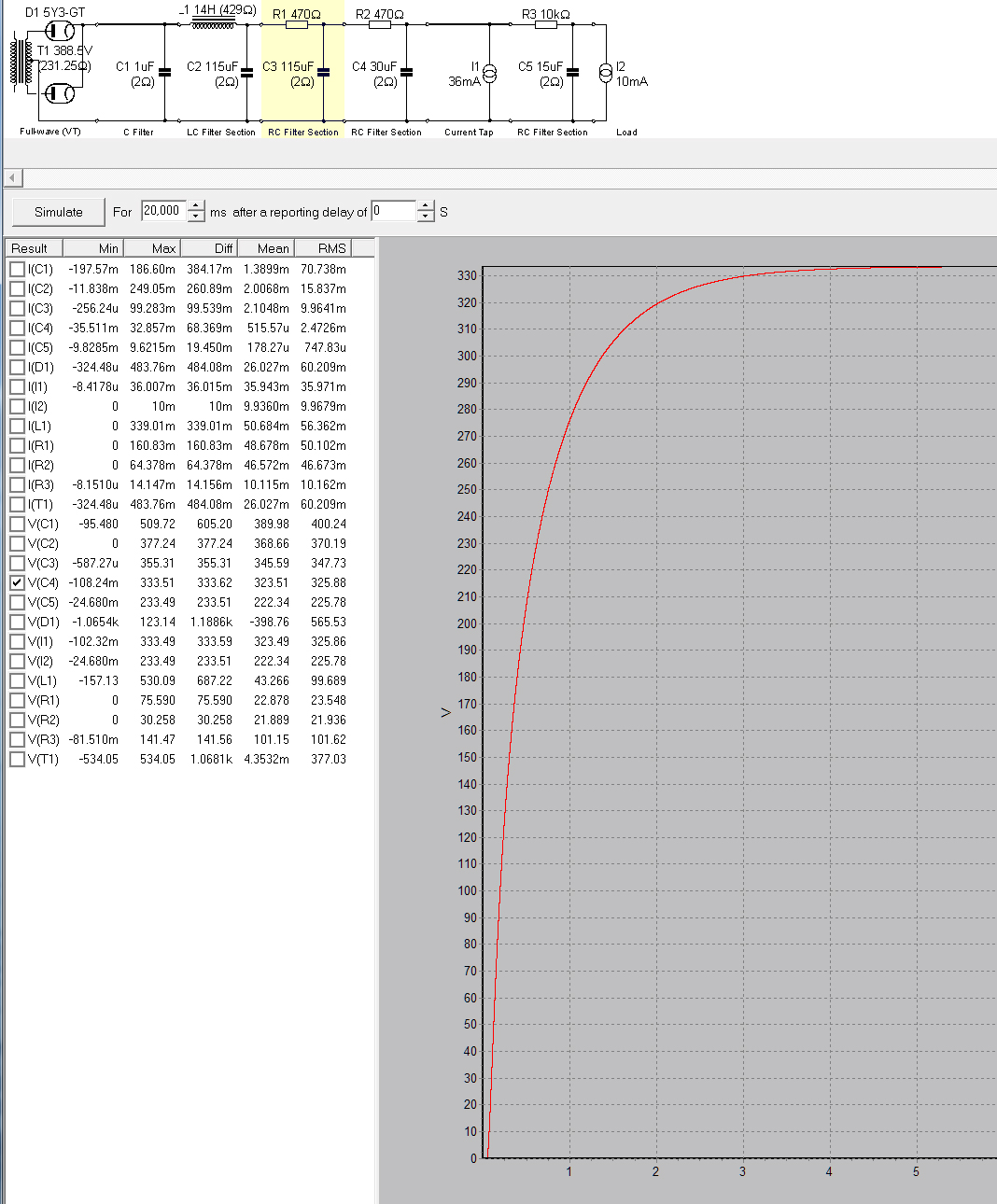Sort by the Min column header
The image size is (997, 1204).
(x=93, y=248)
